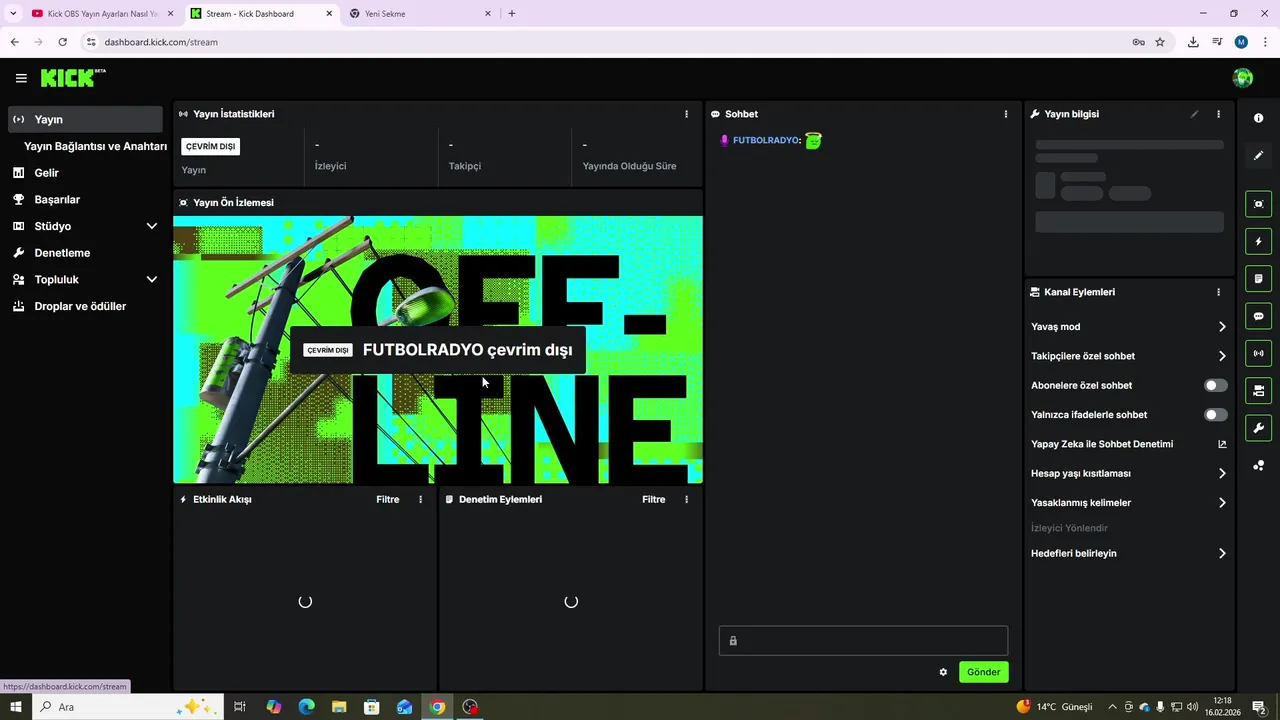This screenshot has height=720, width=1280.
Task: Click the three-dots cluster icon at the right rail bottom
Action: click(x=1258, y=465)
